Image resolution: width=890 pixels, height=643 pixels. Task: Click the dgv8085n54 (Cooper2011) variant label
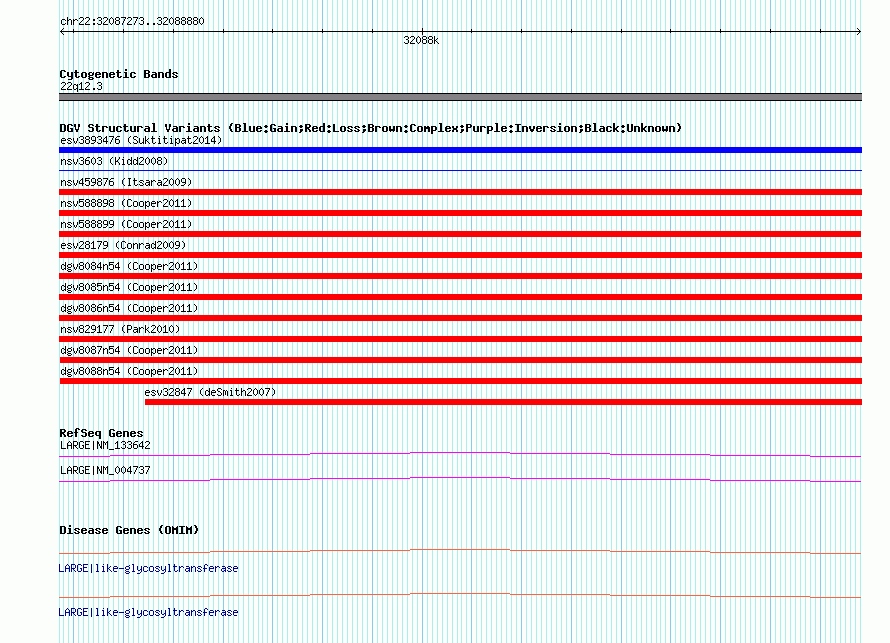tap(129, 287)
